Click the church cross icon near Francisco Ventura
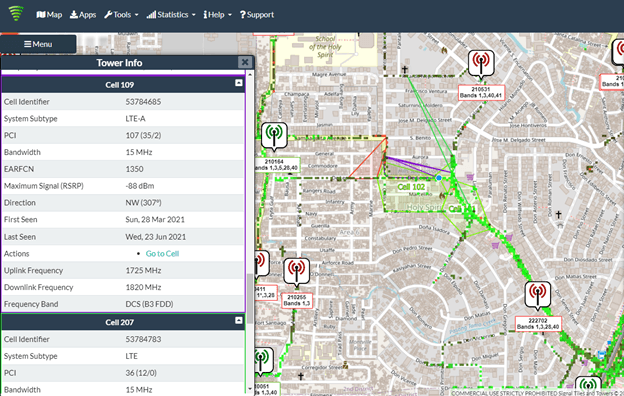Viewport: 624px width, 396px height. (405, 70)
